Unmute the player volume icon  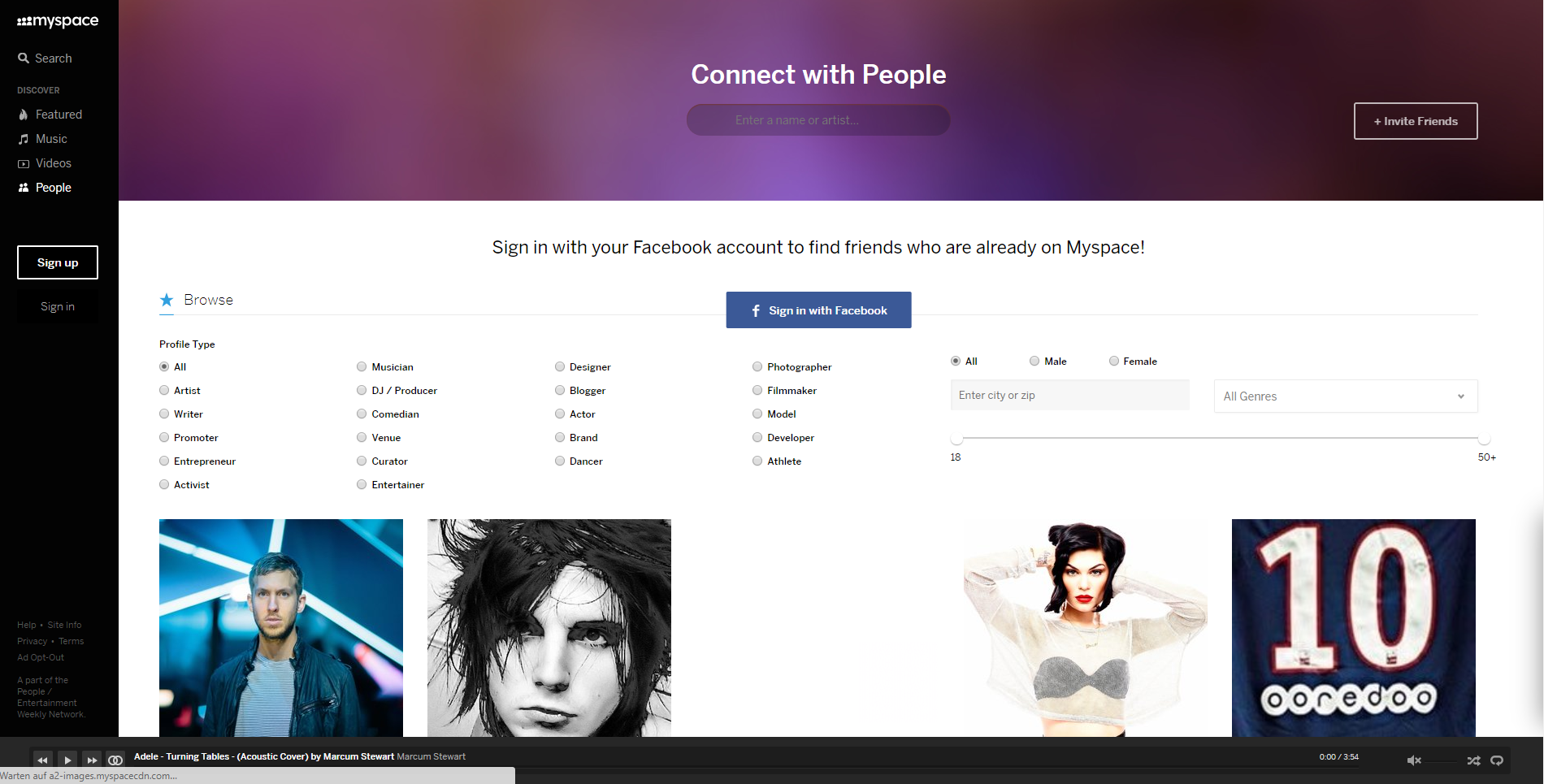point(1414,760)
